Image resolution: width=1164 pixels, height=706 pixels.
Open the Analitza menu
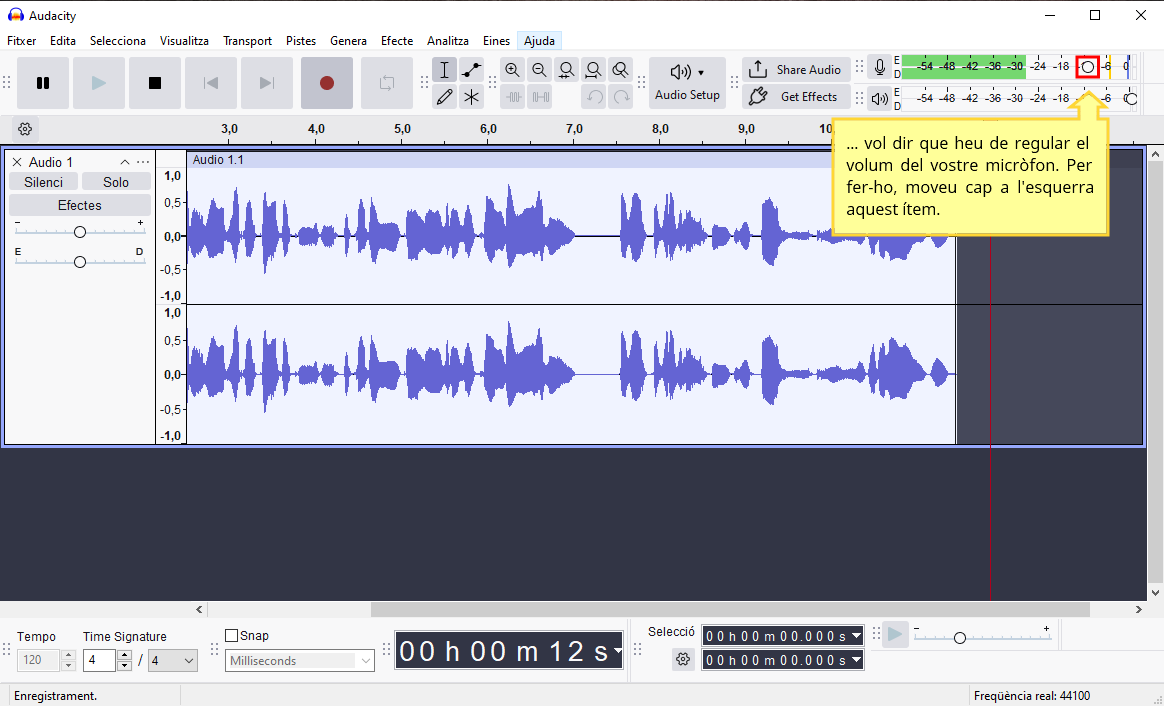[448, 41]
